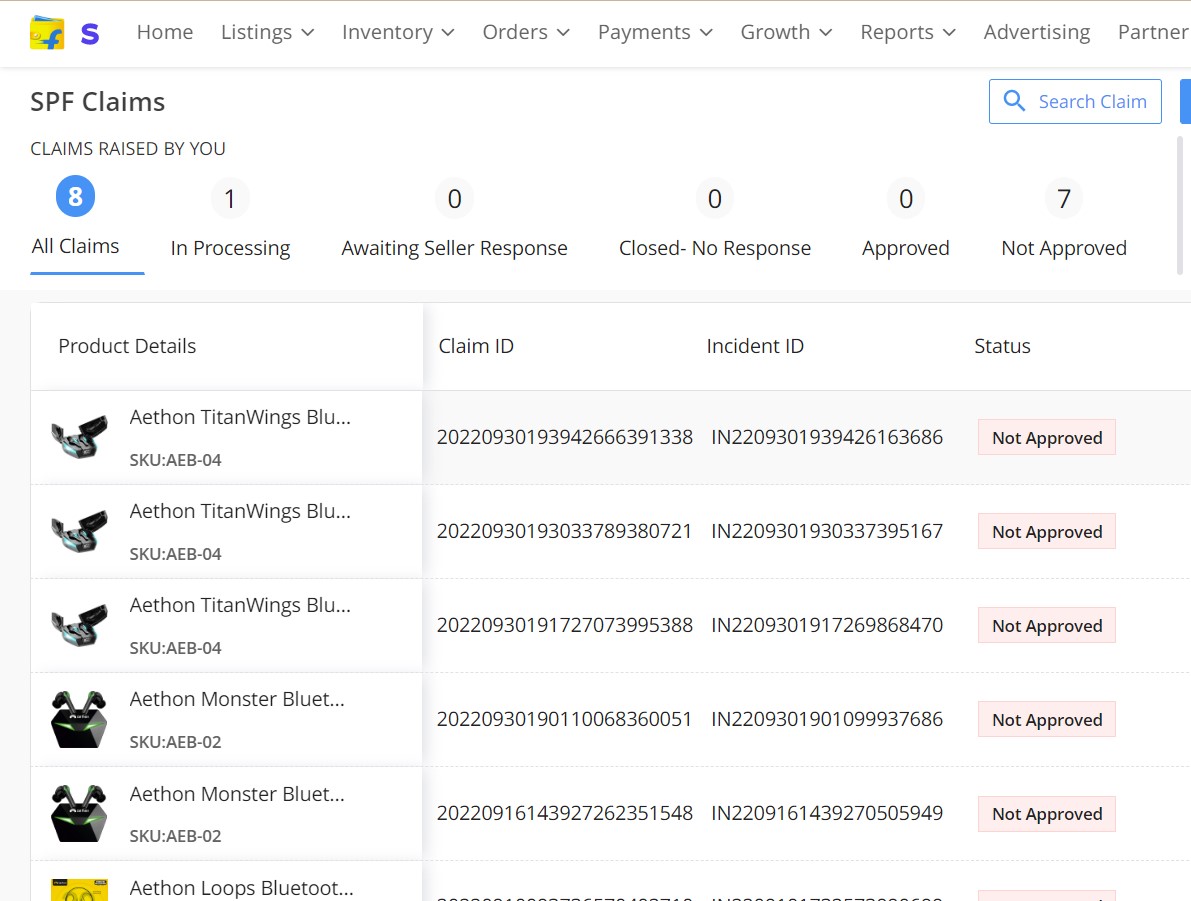The height and width of the screenshot is (901, 1191).
Task: Click the count 1 above In Processing
Action: point(230,198)
